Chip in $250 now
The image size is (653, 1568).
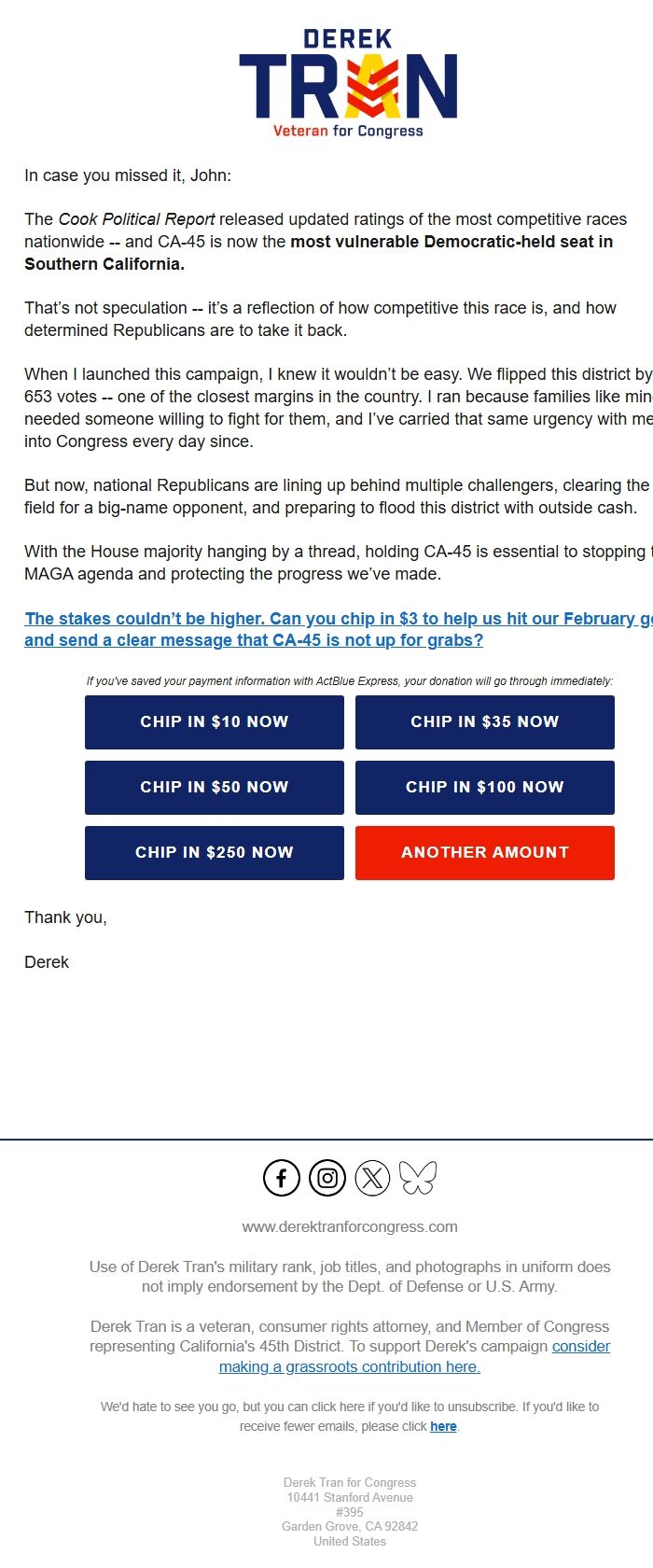[x=214, y=852]
